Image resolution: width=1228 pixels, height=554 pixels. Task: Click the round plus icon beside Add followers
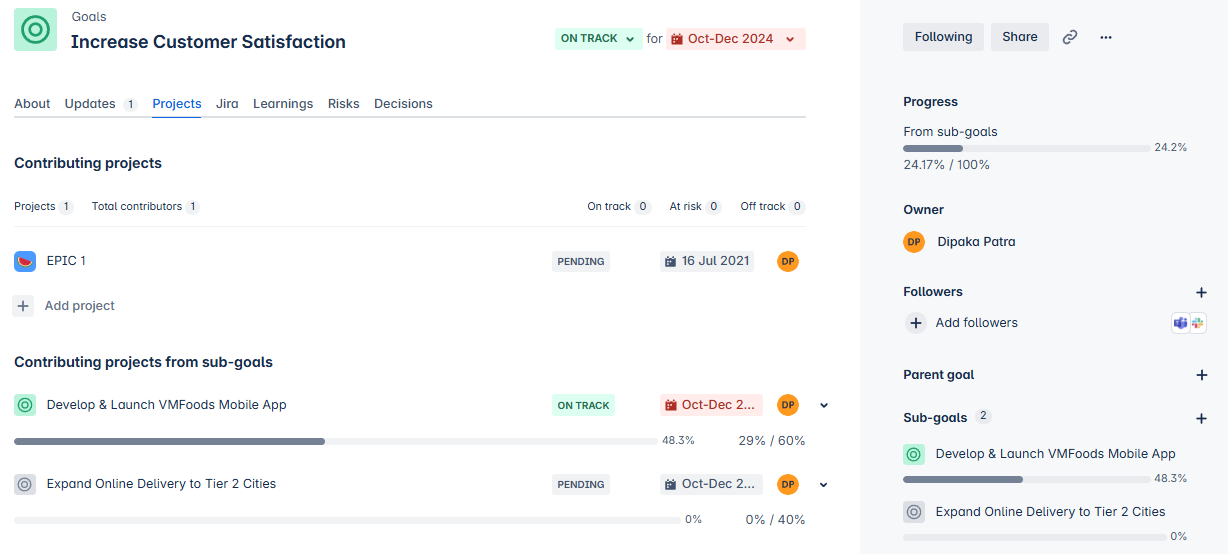click(915, 323)
